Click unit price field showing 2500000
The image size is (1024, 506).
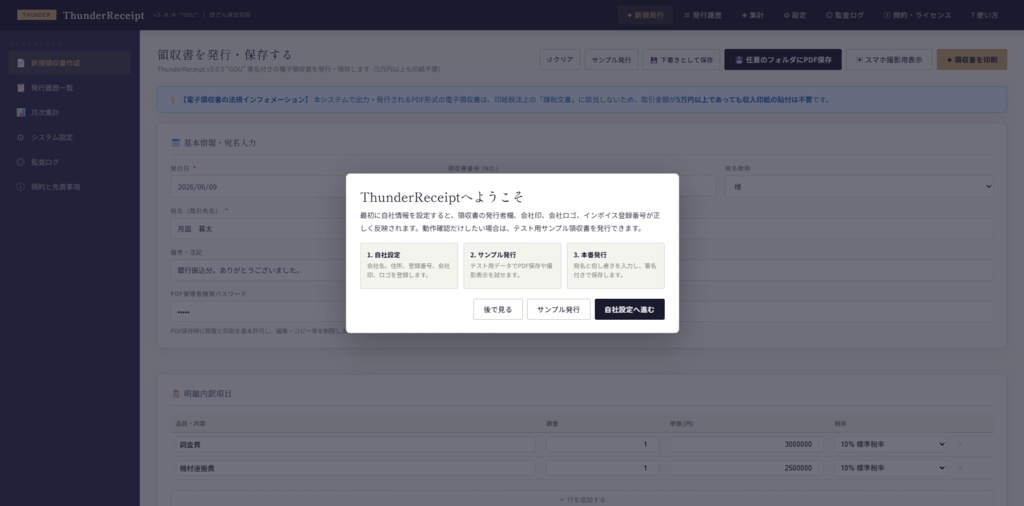pos(746,468)
